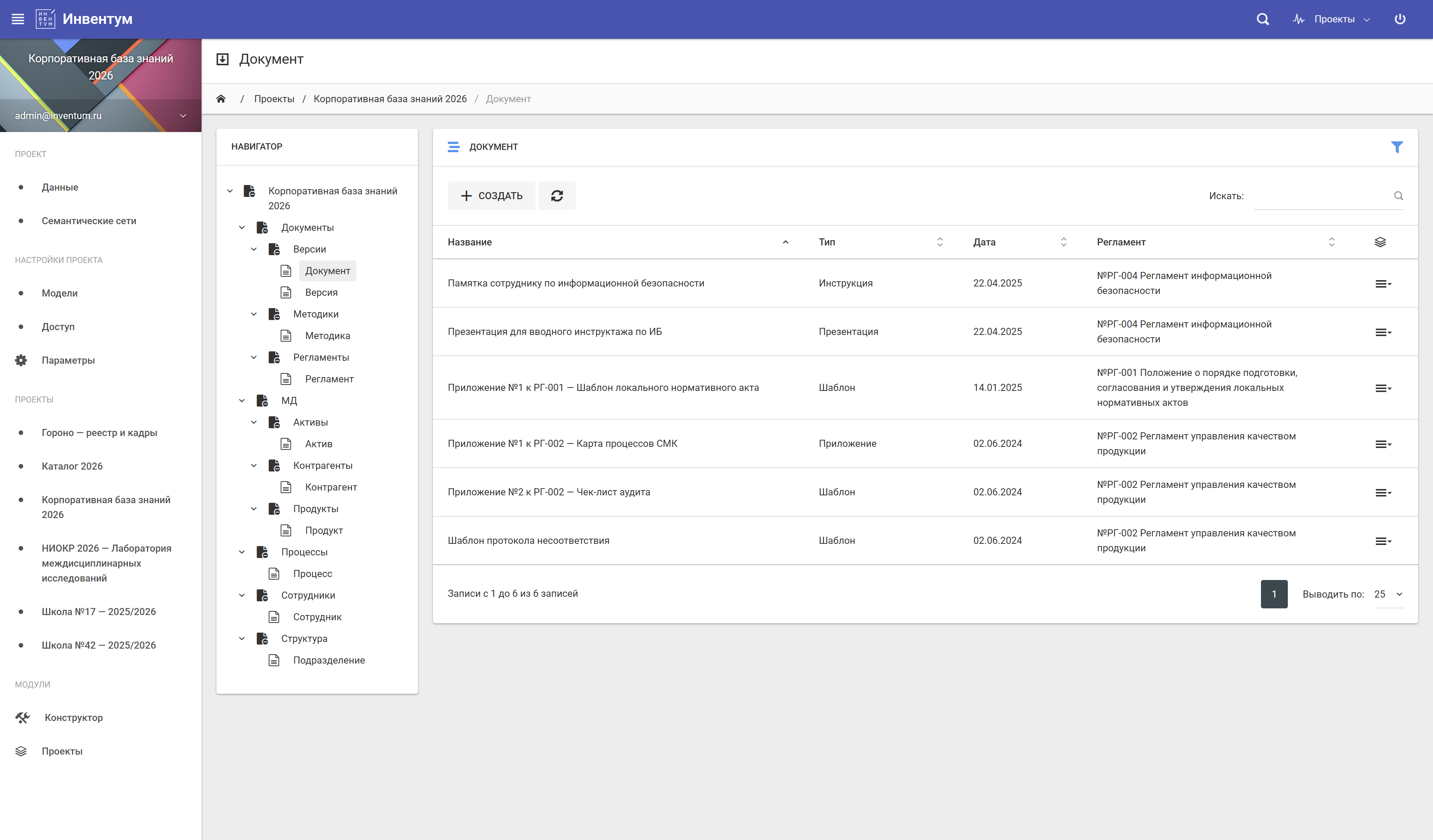Screen dimensions: 1433x840
Task: Click the Параметры gear icon
Action: coord(21,360)
